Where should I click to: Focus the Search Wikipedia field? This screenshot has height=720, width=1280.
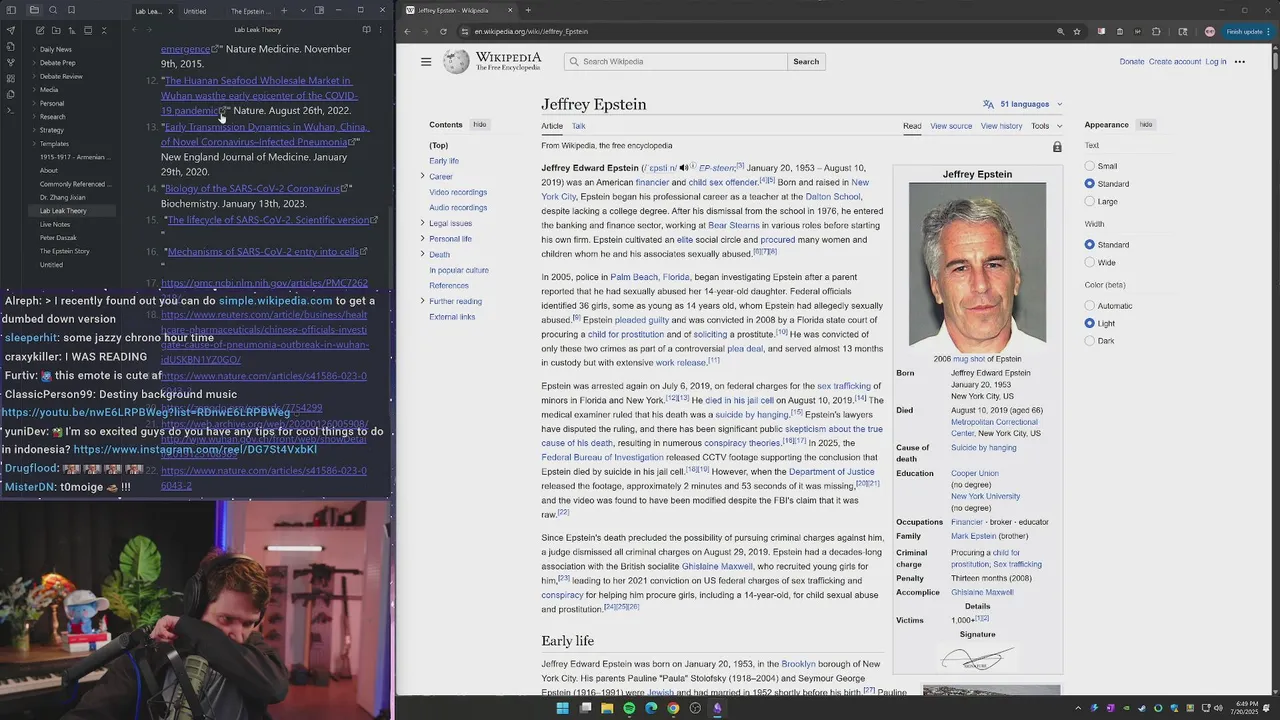click(x=676, y=62)
